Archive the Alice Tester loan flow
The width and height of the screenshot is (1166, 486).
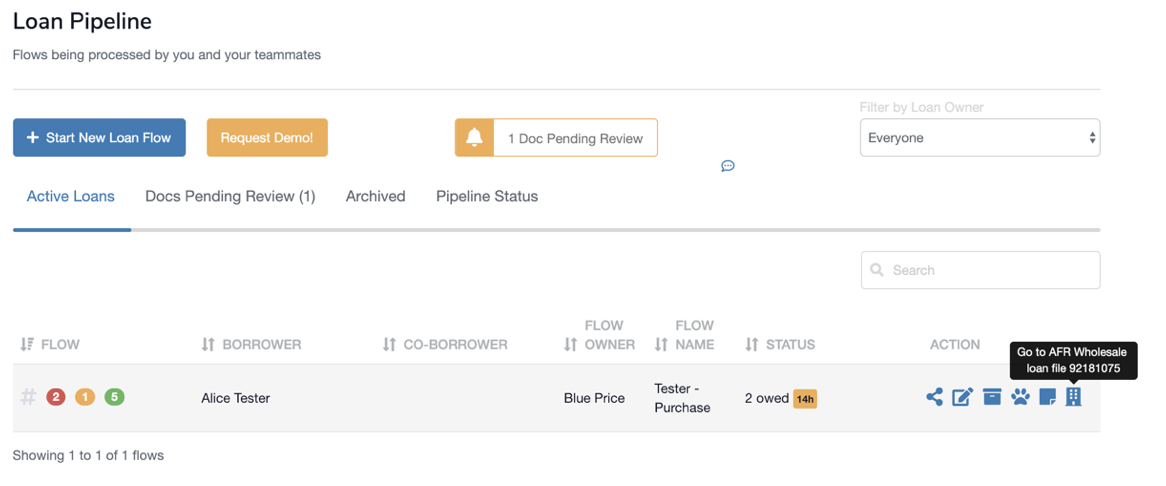(x=991, y=397)
